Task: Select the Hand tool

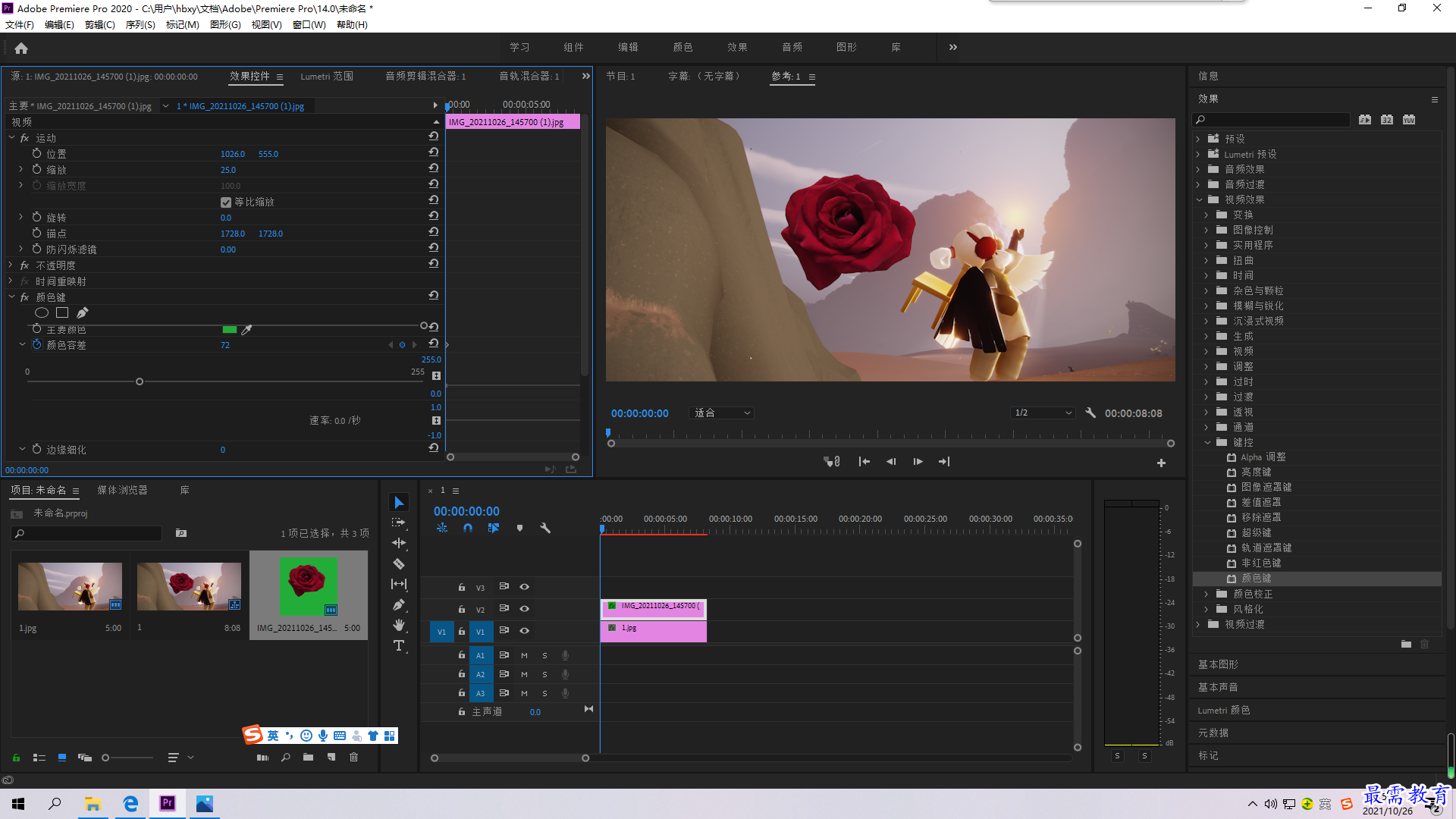Action: (399, 625)
